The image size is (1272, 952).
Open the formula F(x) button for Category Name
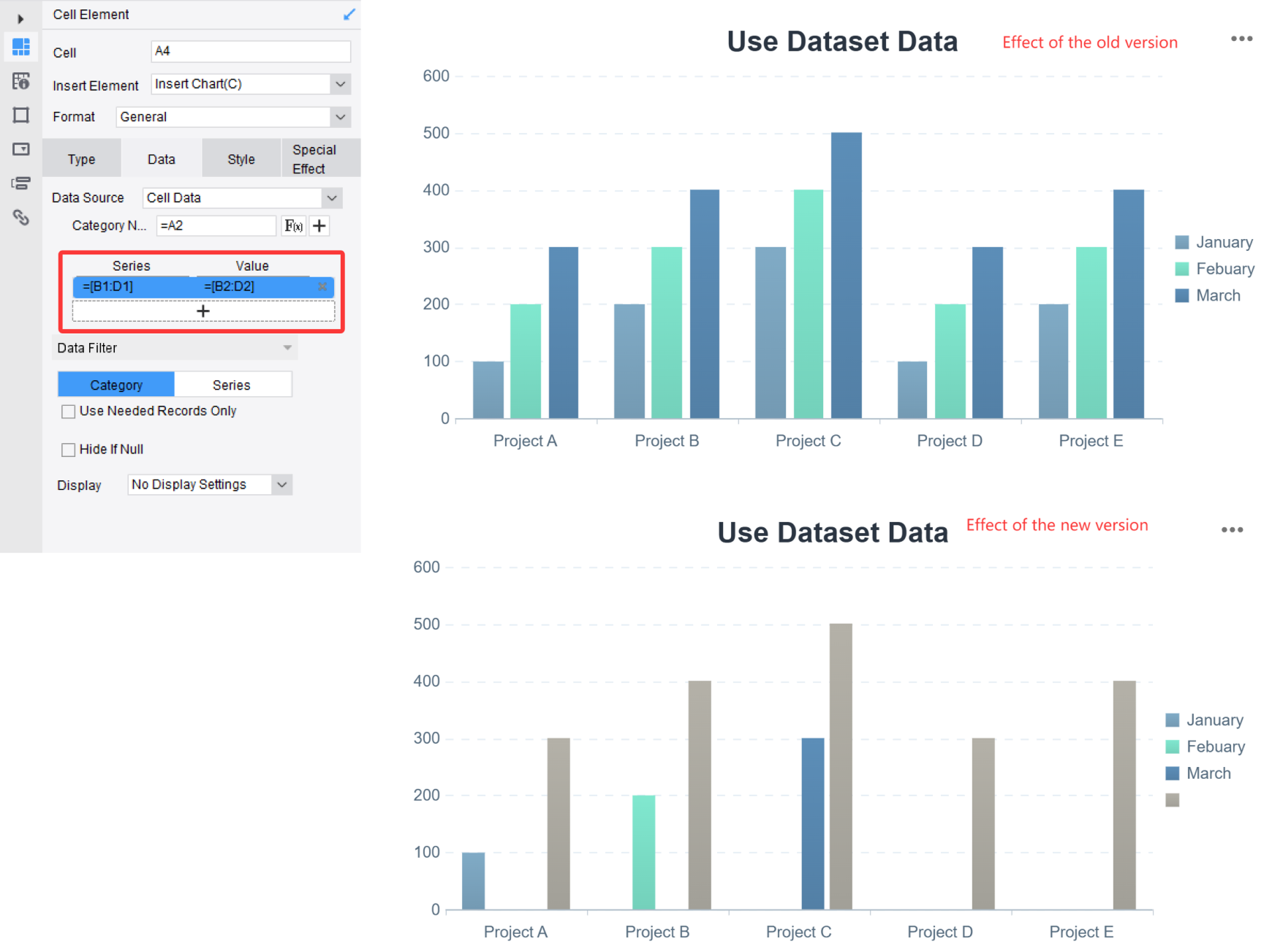294,226
